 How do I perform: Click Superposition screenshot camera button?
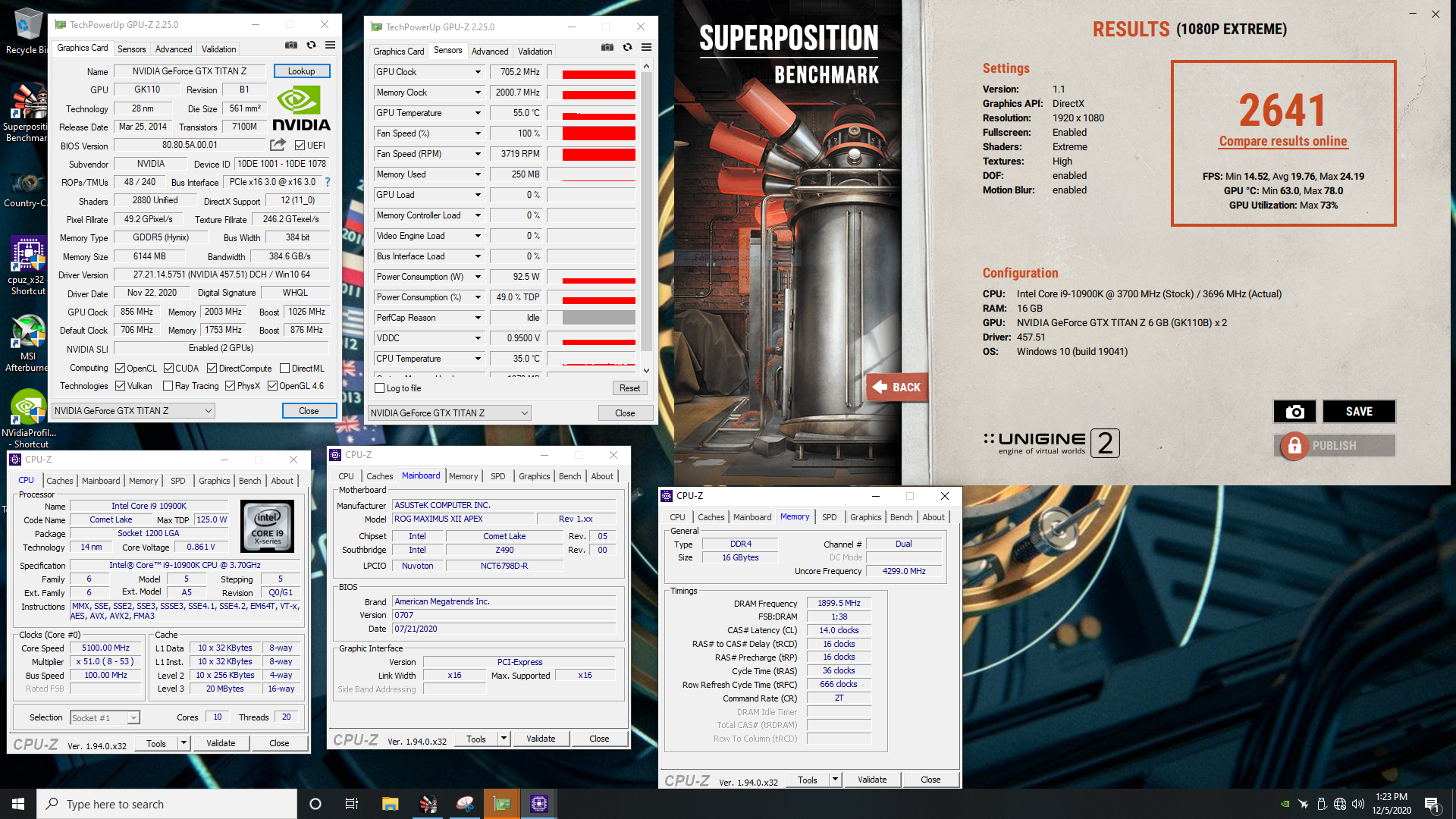[x=1295, y=411]
